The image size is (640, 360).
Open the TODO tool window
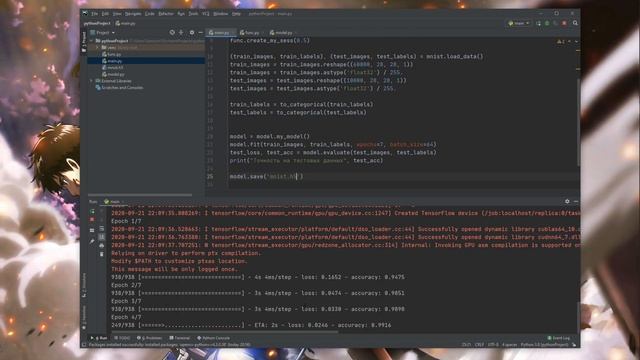click(x=122, y=338)
